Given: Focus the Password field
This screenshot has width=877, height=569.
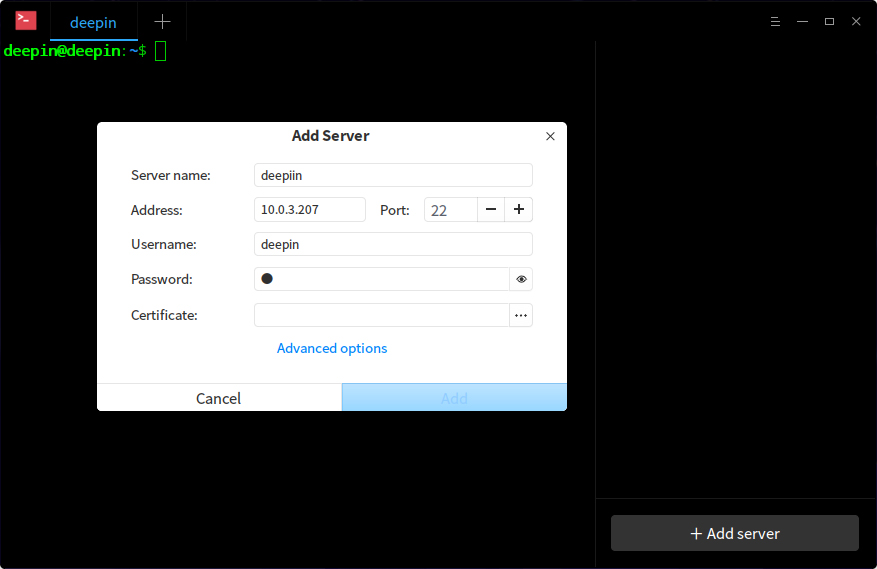Looking at the screenshot, I should (x=381, y=279).
